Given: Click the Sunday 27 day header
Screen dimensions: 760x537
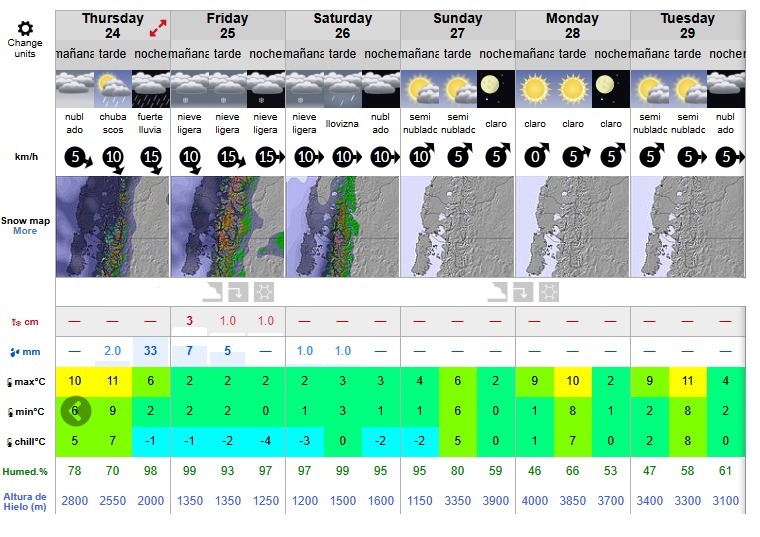Looking at the screenshot, I should click(457, 25).
